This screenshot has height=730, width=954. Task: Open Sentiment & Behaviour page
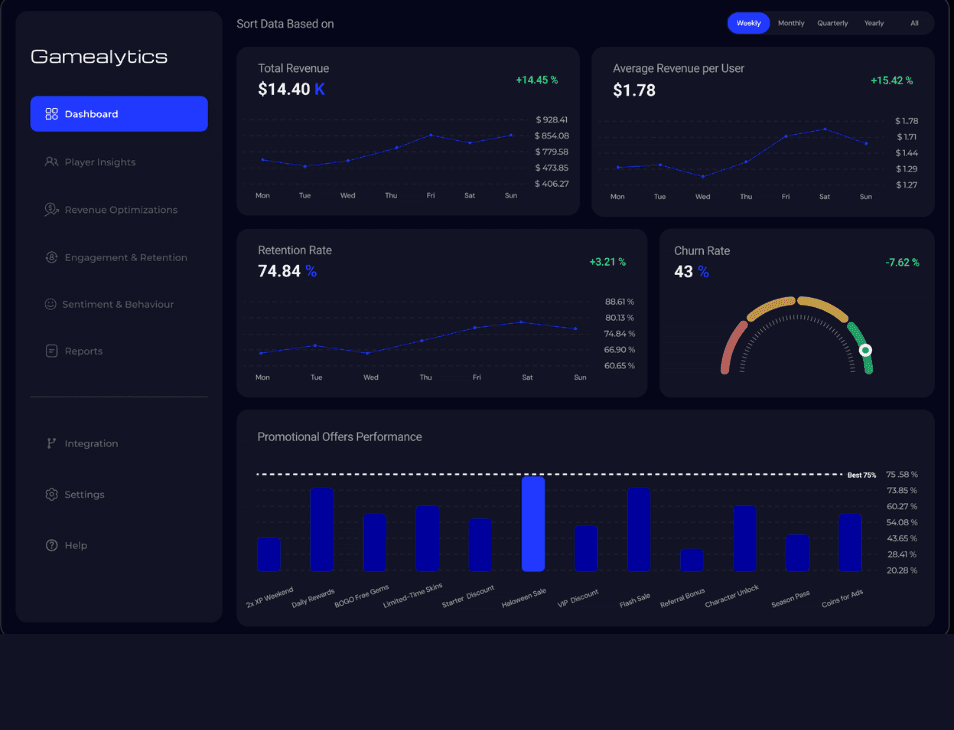[118, 304]
